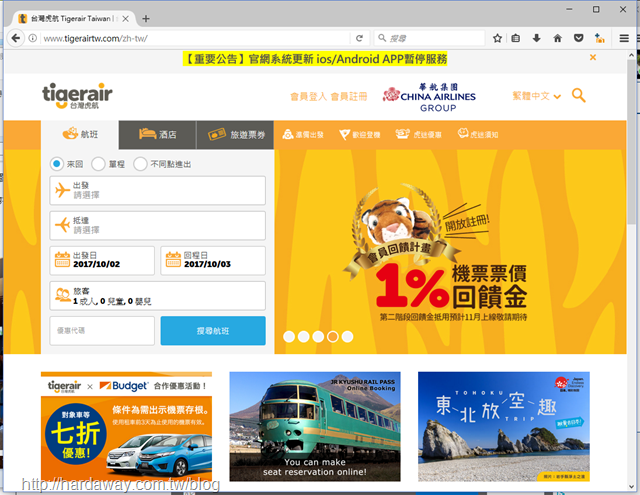Click the browser address bar URL
The image size is (640, 495).
click(x=96, y=38)
